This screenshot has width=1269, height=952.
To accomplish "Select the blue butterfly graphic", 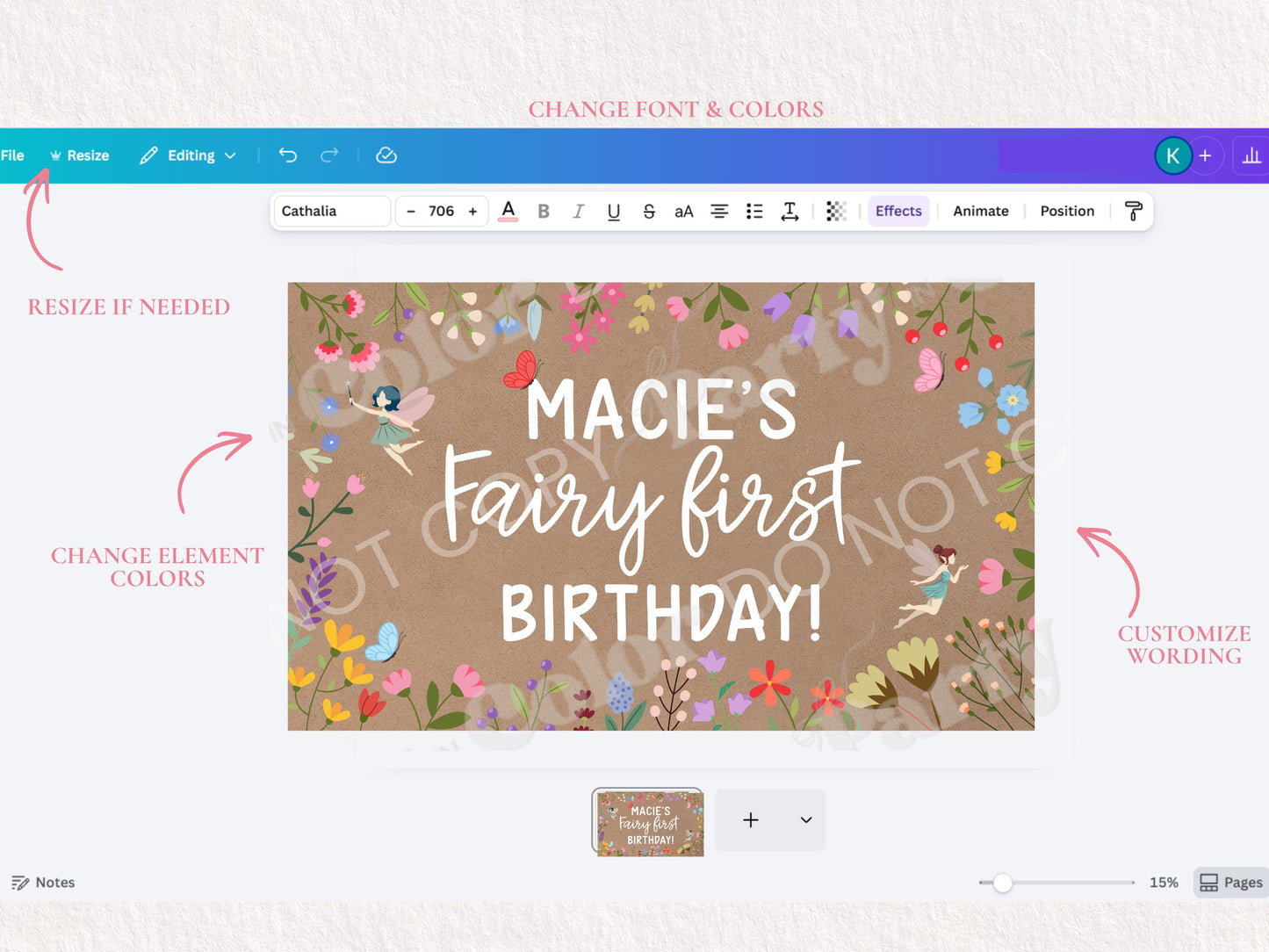I will coord(384,642).
